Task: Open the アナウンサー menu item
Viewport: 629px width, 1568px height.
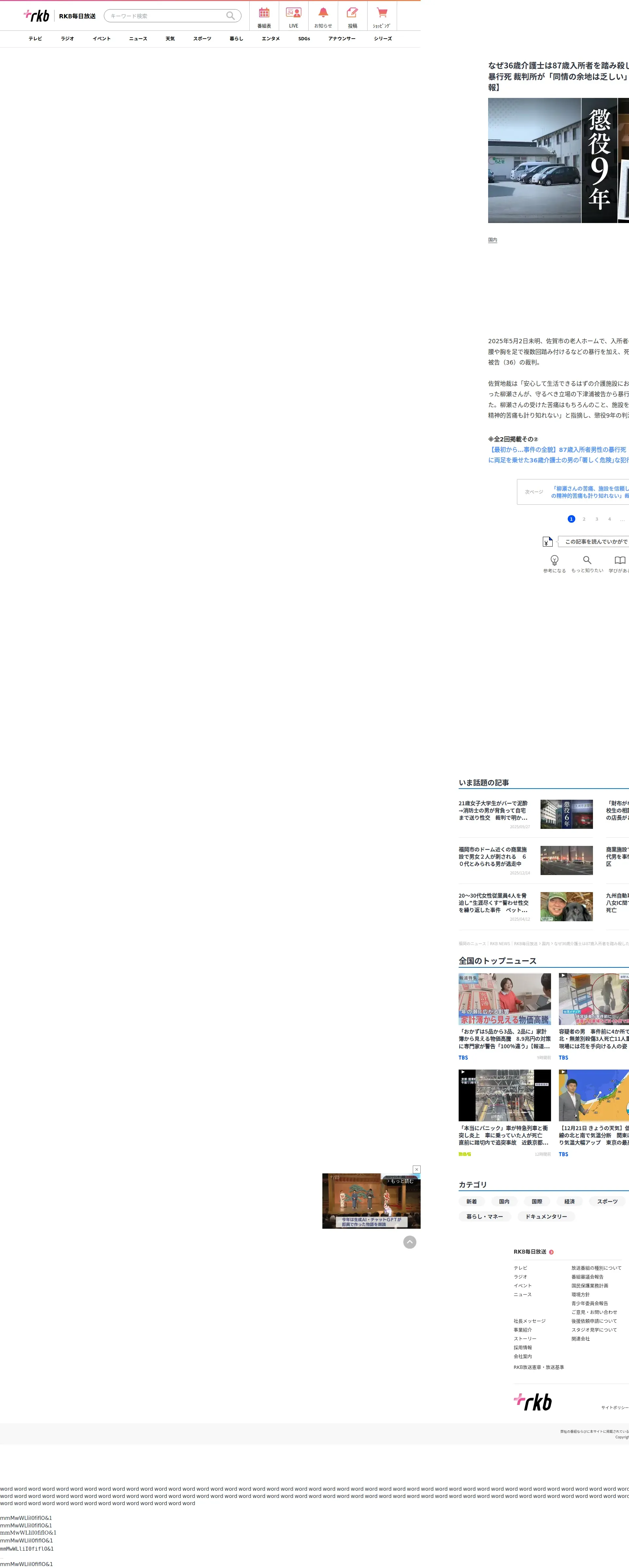Action: 342,39
